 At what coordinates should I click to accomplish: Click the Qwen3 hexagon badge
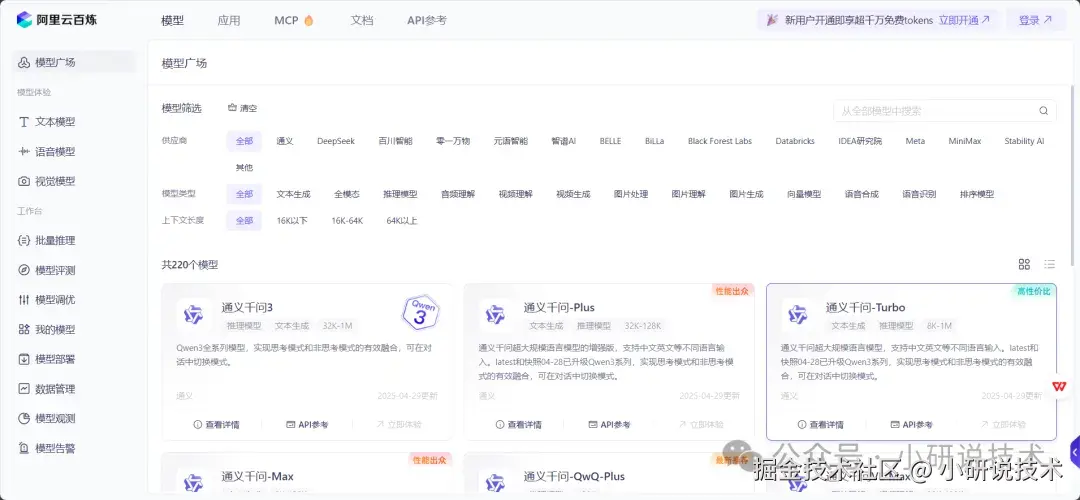(x=420, y=313)
